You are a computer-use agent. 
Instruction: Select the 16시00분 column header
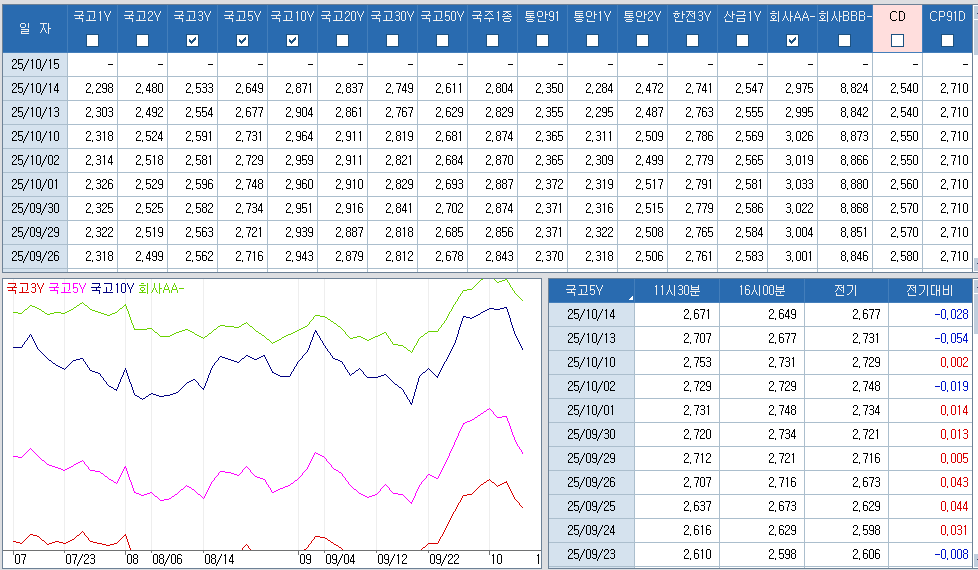[762, 291]
